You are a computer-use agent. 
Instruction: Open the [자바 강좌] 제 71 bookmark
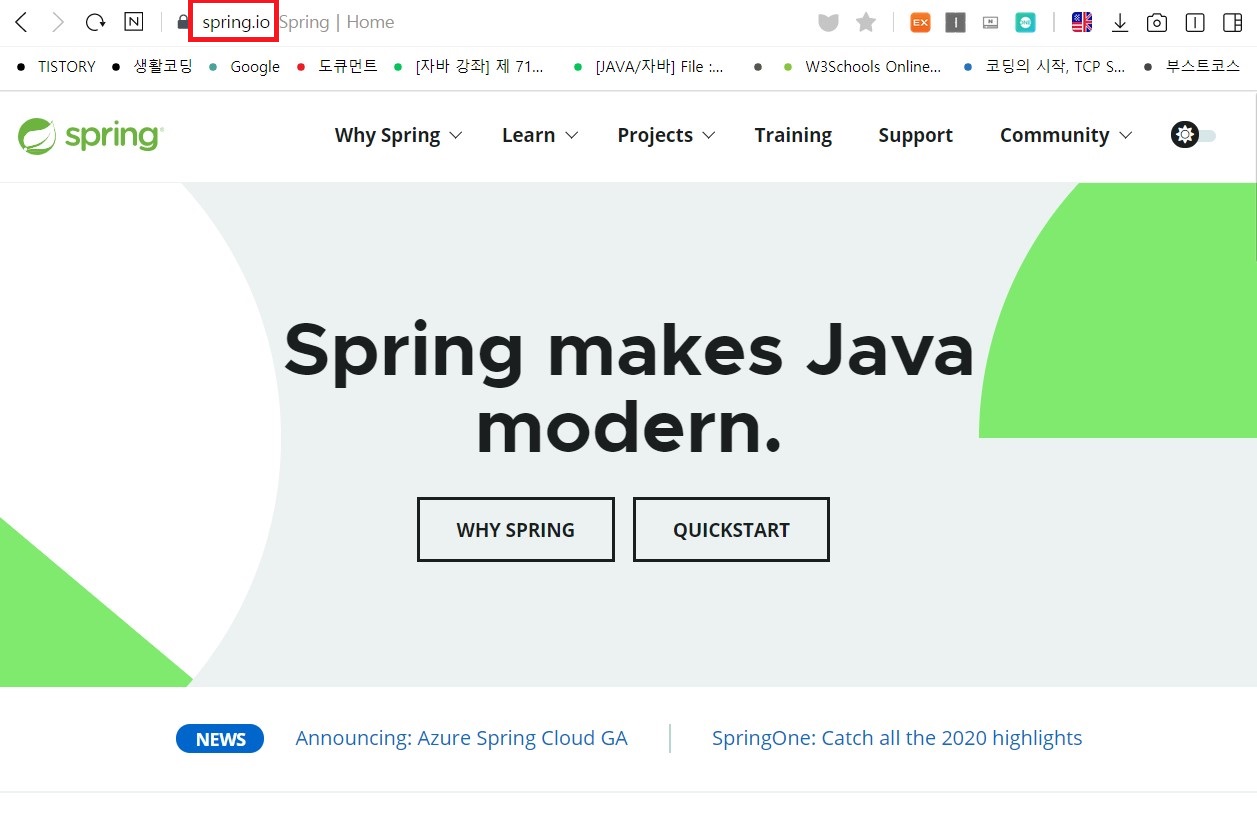coord(470,67)
